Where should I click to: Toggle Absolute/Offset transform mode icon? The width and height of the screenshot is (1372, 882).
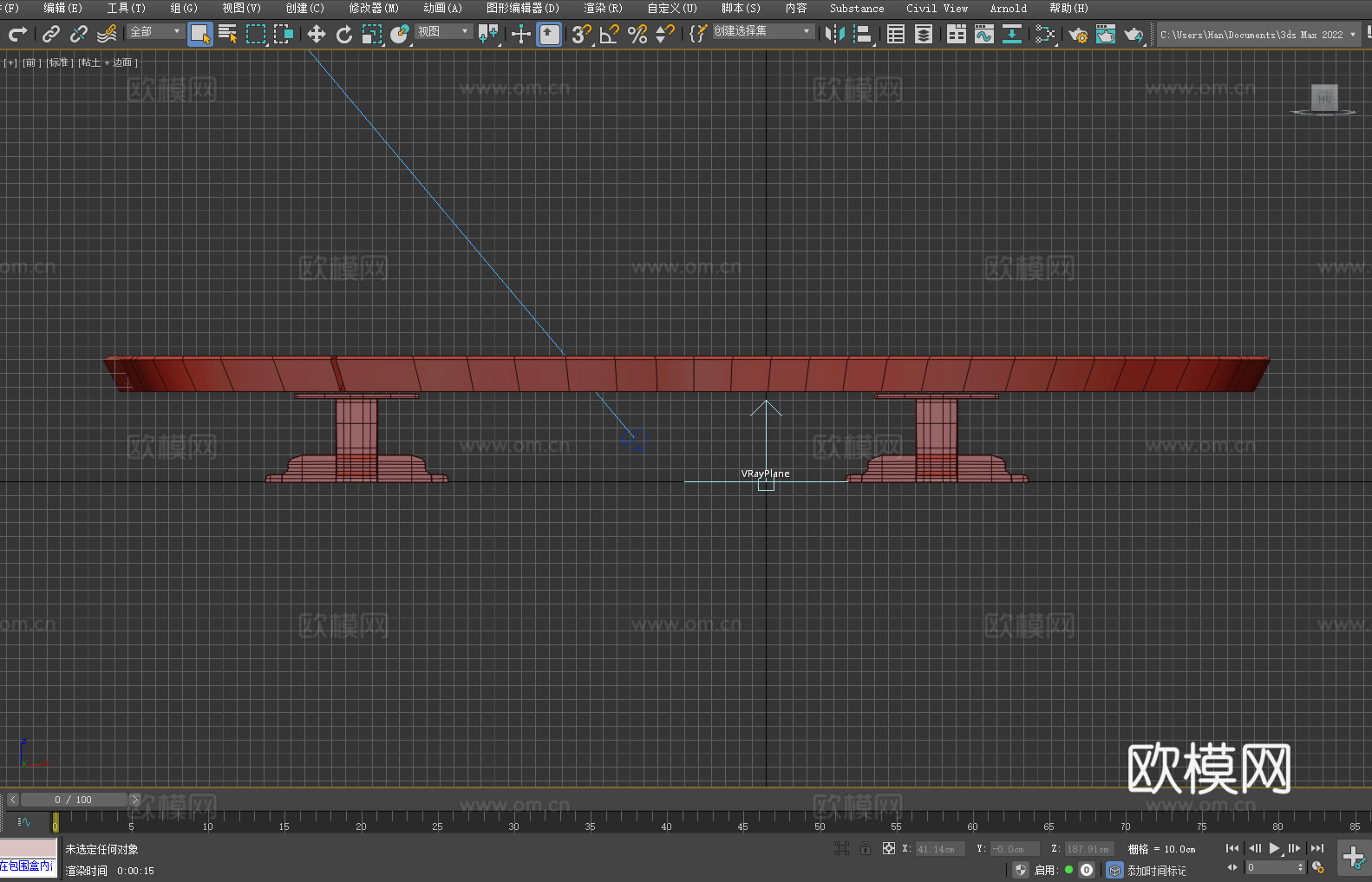[x=889, y=848]
